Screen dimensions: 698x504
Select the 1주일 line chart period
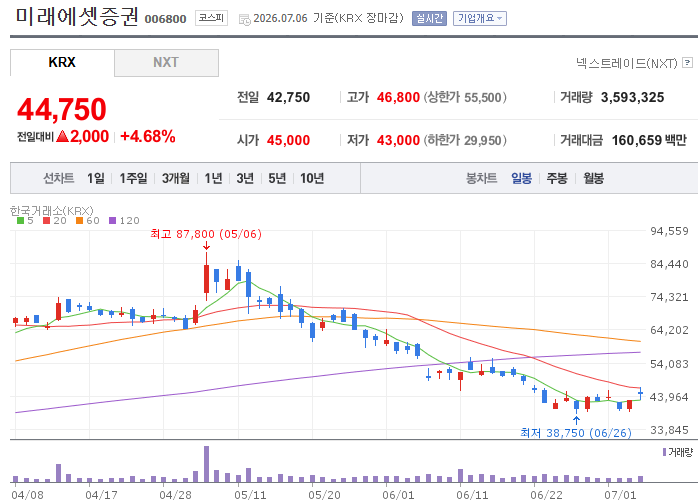pos(133,178)
